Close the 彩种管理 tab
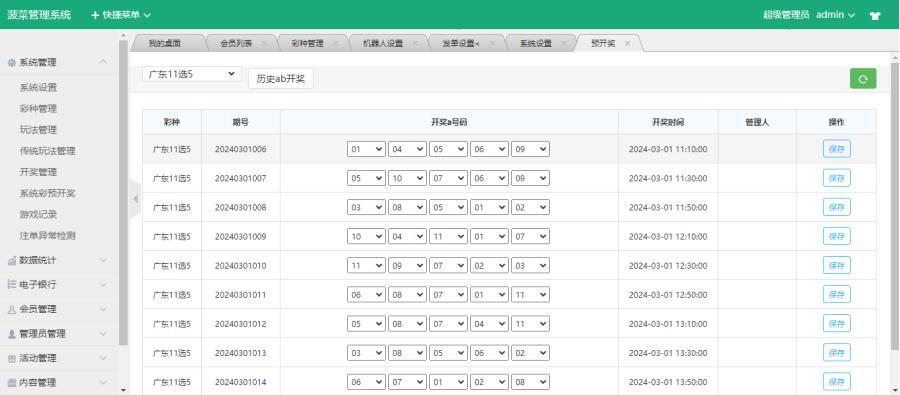900x395 pixels. [335, 43]
